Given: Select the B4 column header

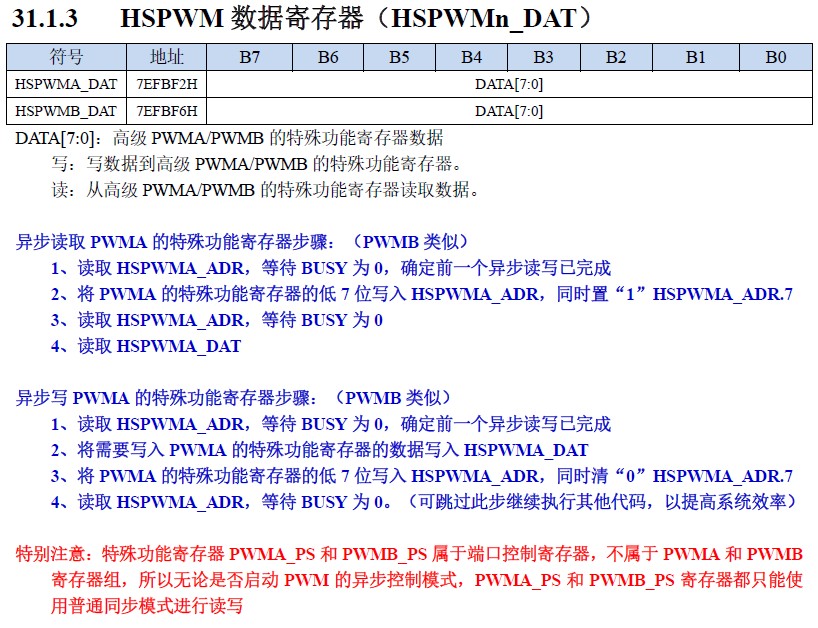Looking at the screenshot, I should tap(472, 57).
